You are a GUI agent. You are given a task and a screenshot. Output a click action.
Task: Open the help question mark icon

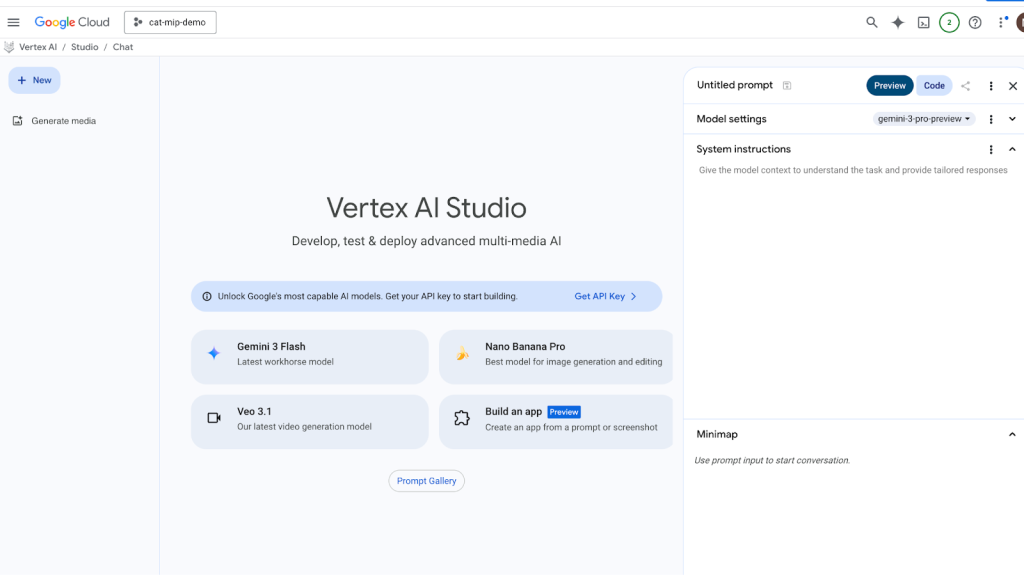(975, 22)
